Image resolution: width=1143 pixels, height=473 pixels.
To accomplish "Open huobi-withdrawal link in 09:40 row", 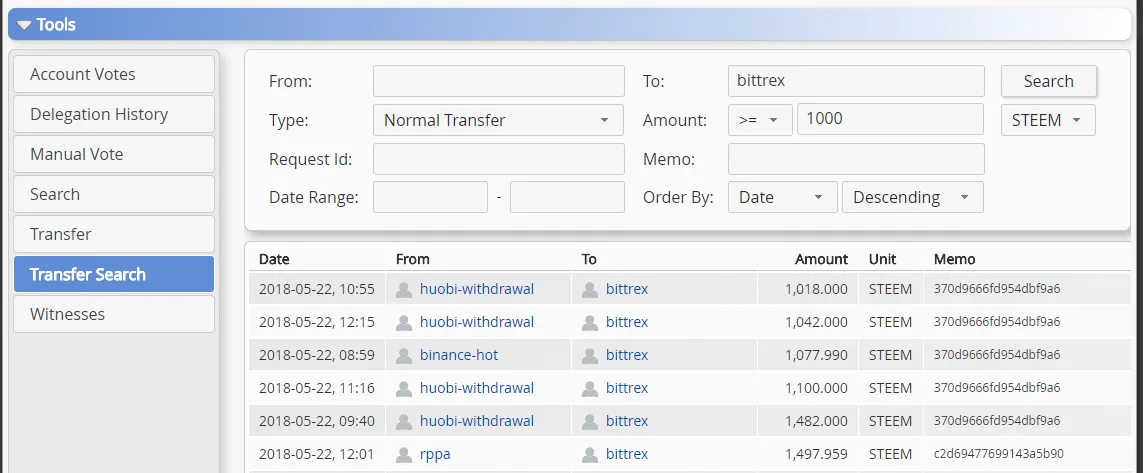I will pos(477,421).
